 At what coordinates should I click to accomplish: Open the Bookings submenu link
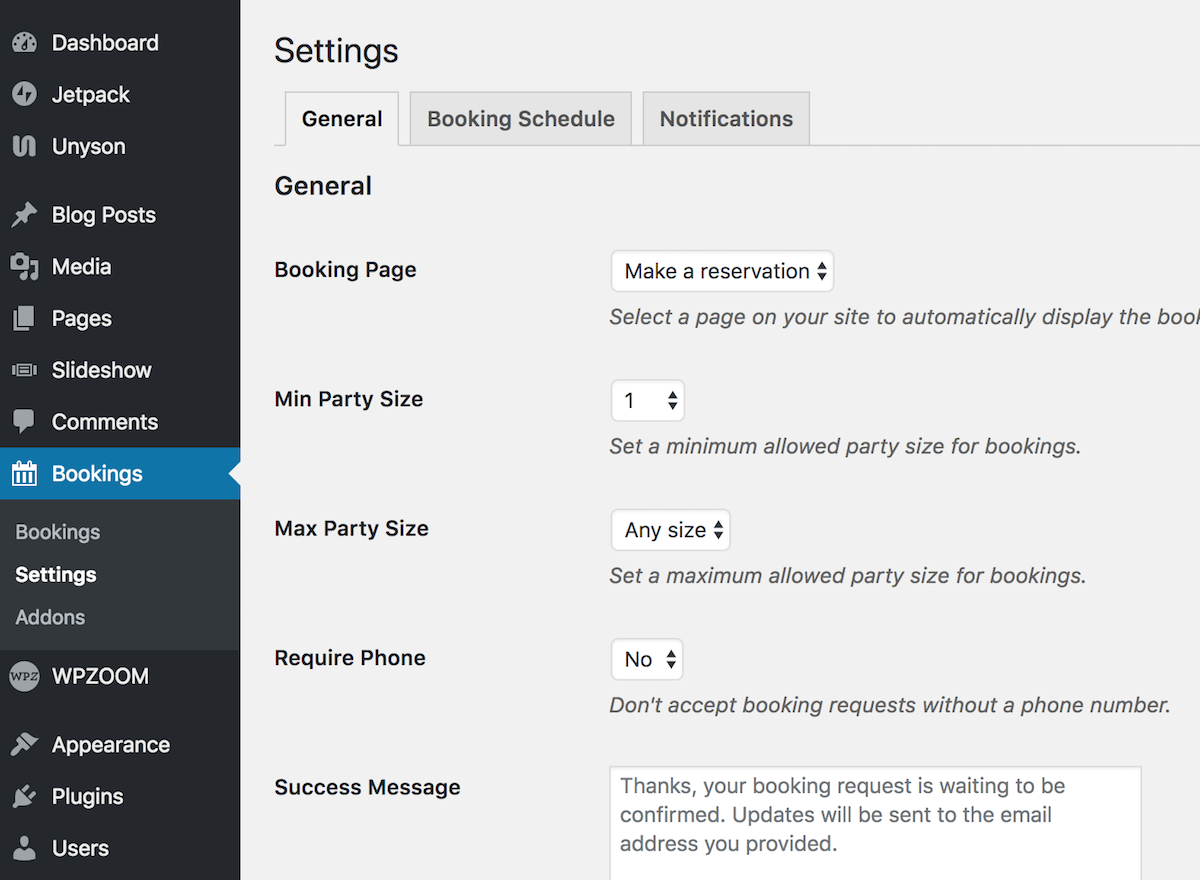(58, 532)
